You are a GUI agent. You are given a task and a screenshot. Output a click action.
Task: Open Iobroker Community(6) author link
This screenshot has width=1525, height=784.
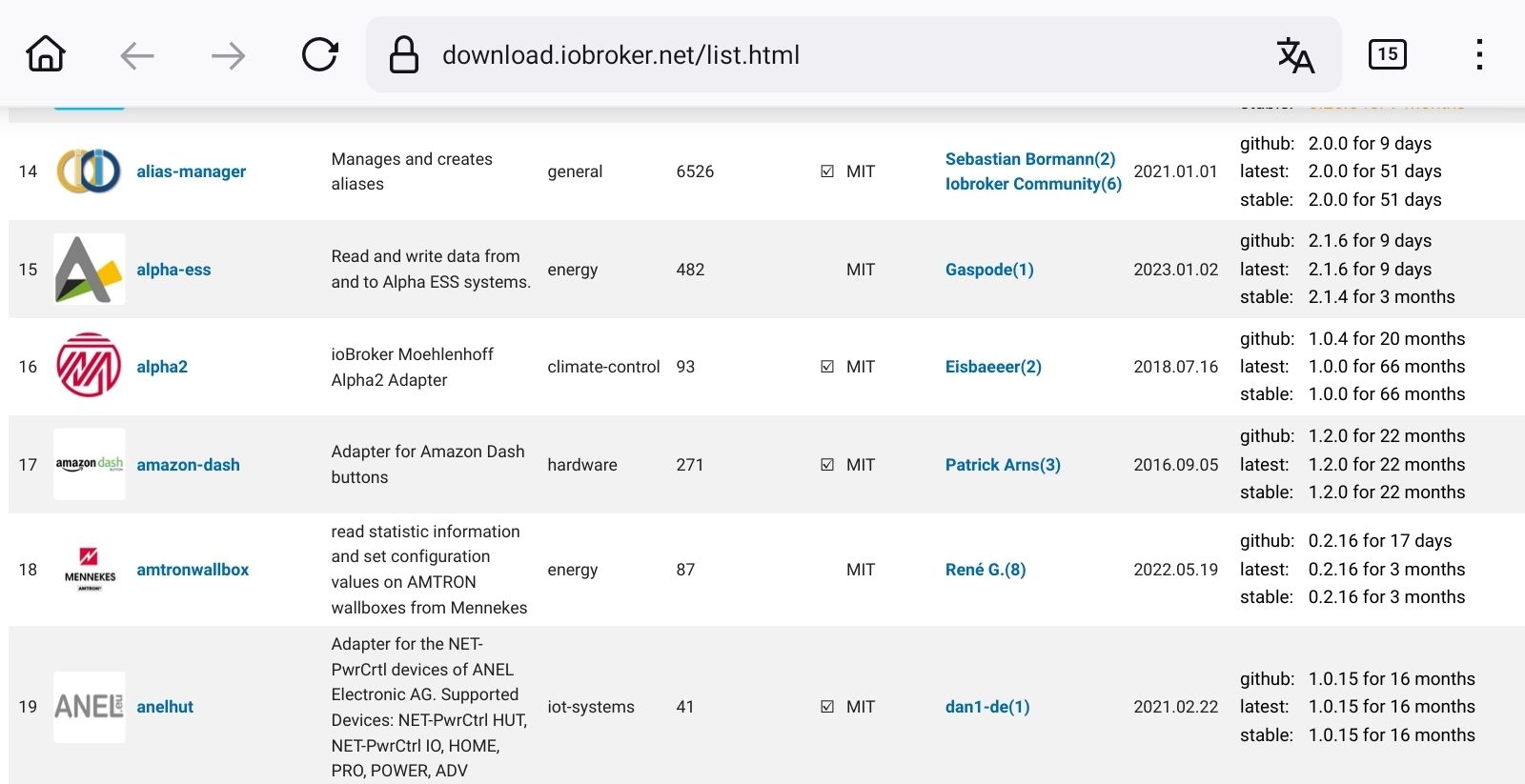[1033, 184]
